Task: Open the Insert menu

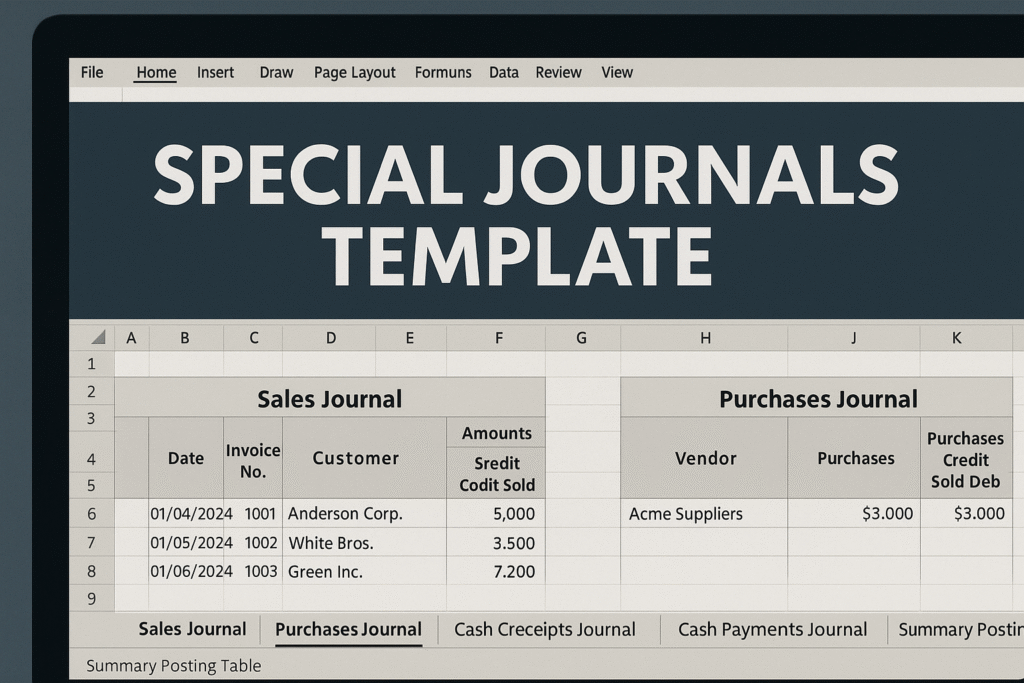Action: point(215,72)
